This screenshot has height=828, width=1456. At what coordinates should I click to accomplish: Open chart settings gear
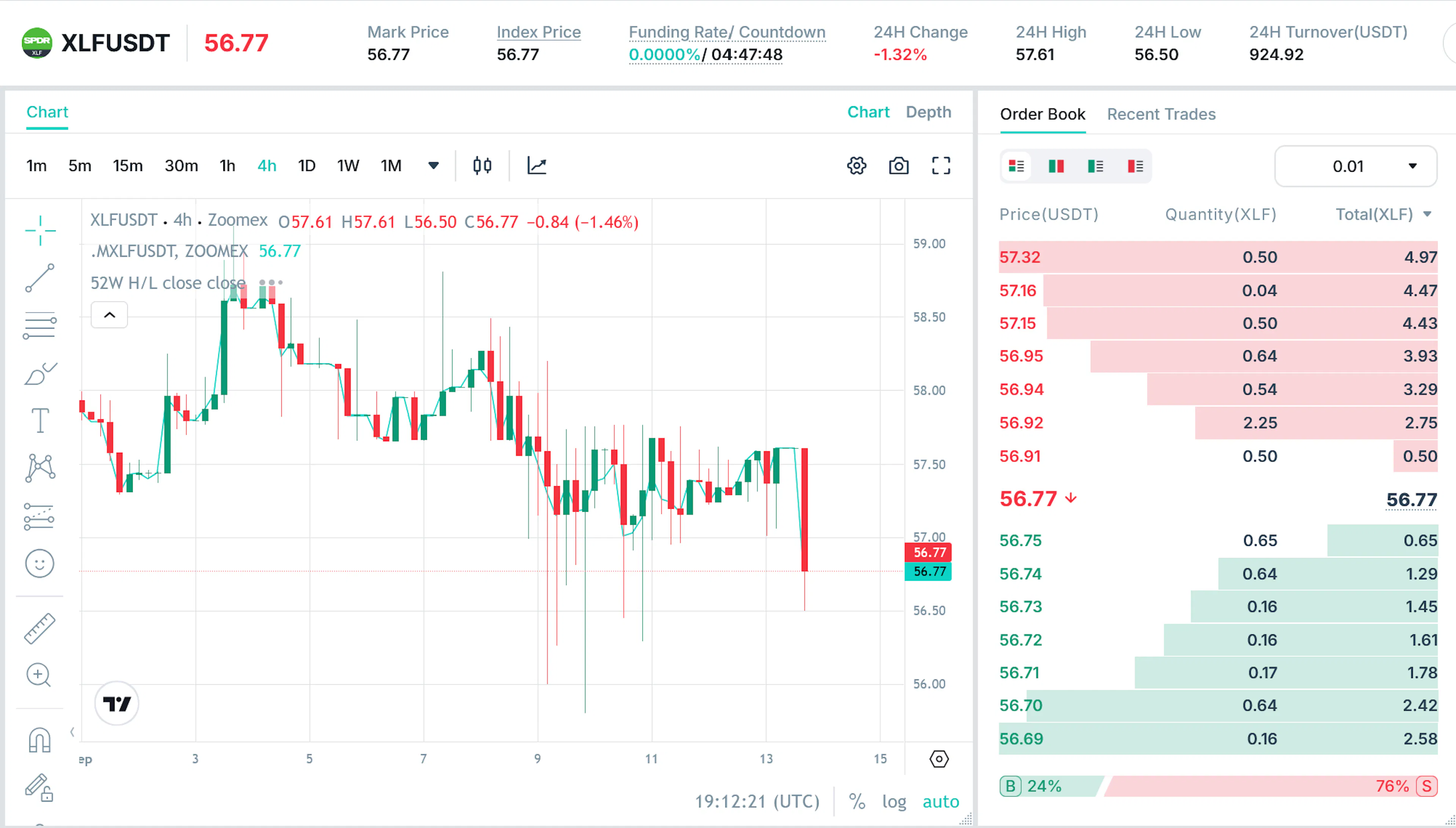[x=857, y=165]
